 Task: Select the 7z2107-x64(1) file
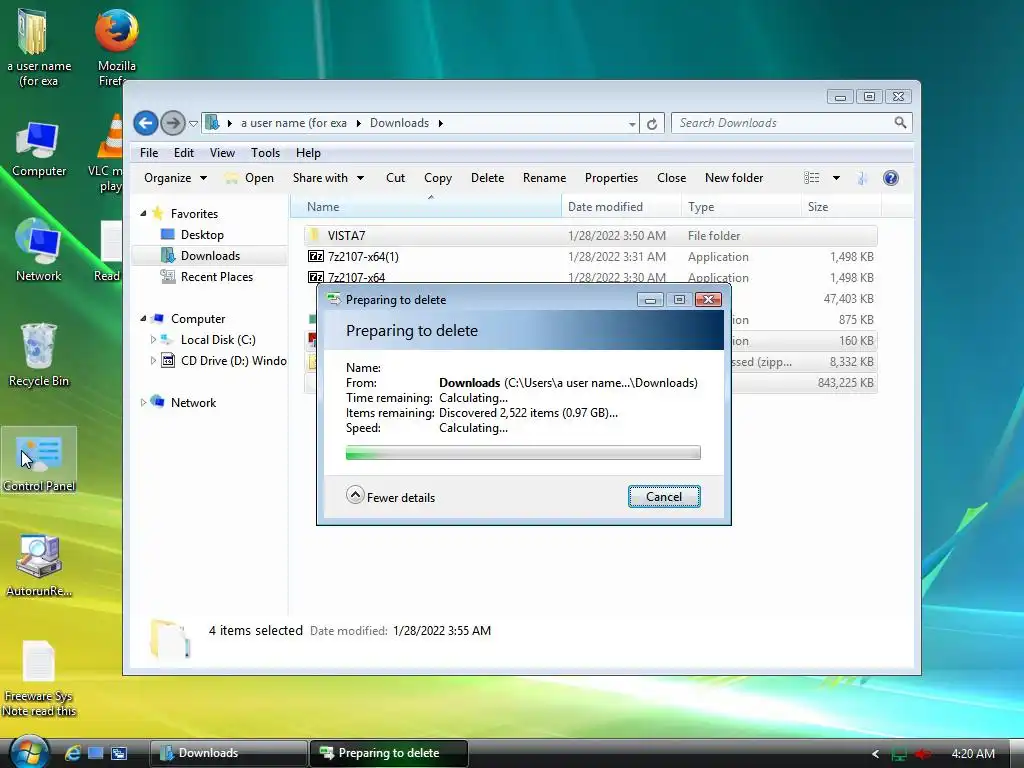point(590,257)
